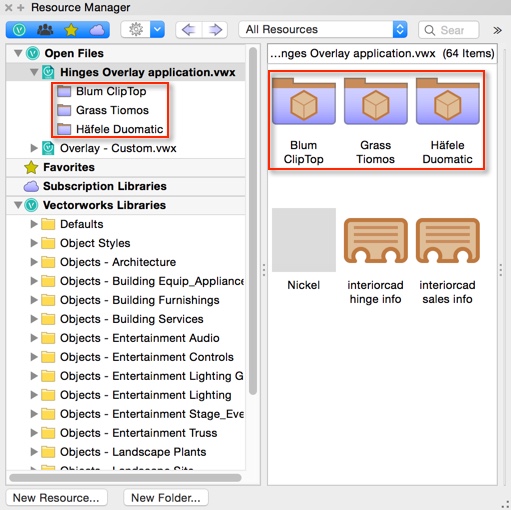This screenshot has width=511, height=510.
Task: Expand Overlay - Custom.vwx file
Action: 34,148
